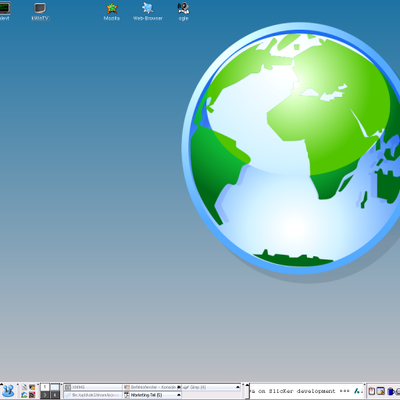Click the clipboard tray icon

pyautogui.click(x=372, y=391)
